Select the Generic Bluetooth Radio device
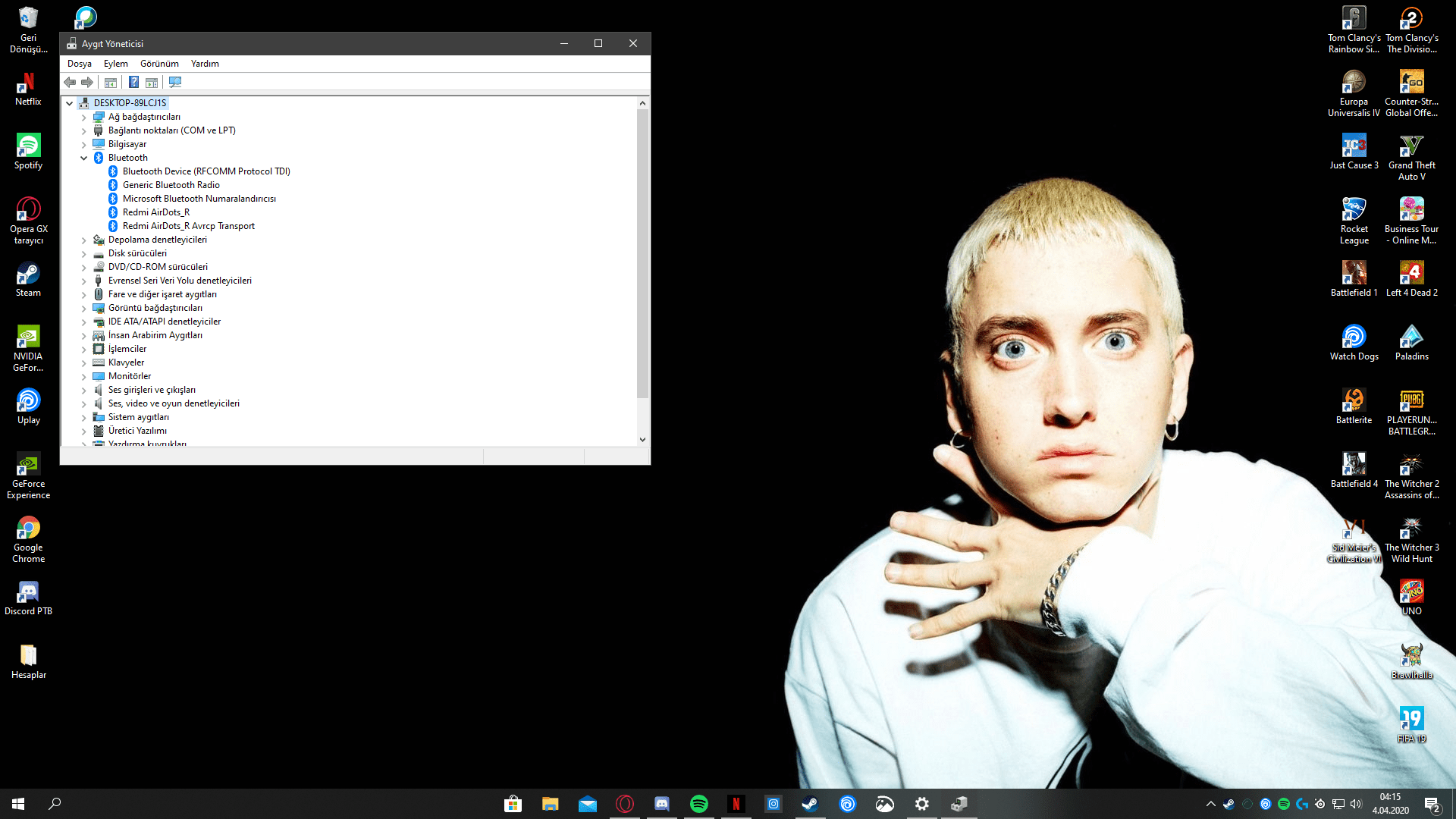Image resolution: width=1456 pixels, height=819 pixels. click(x=171, y=185)
